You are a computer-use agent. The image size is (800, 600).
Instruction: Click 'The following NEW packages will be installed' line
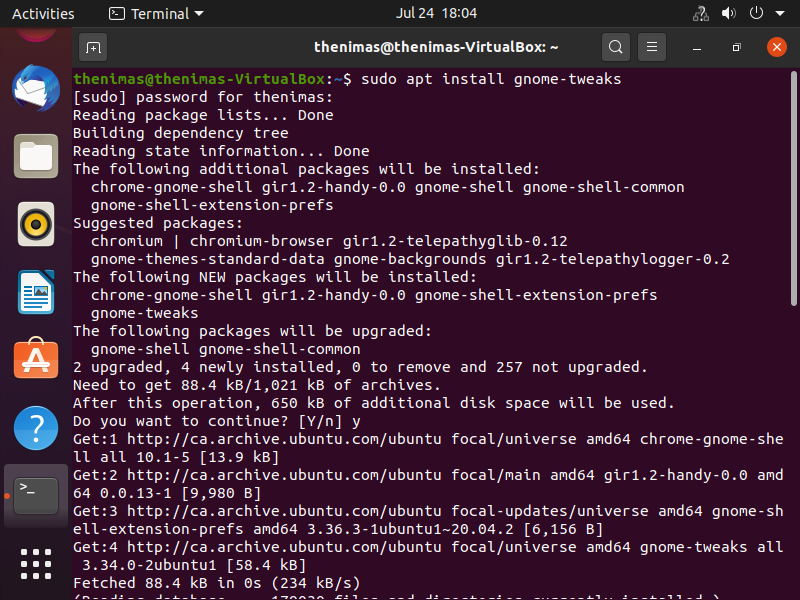(x=275, y=277)
